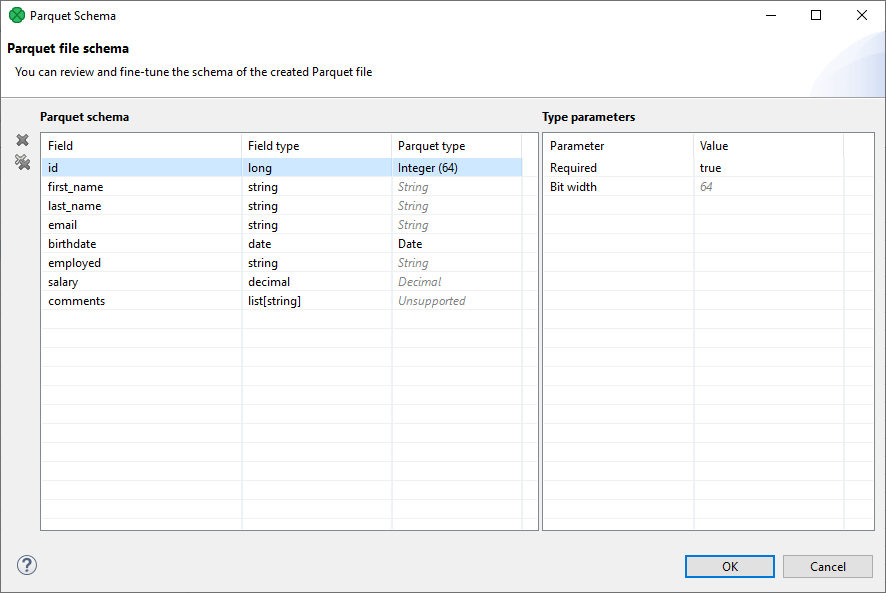This screenshot has width=886, height=593.
Task: Open help with the question mark icon
Action: pyautogui.click(x=26, y=565)
